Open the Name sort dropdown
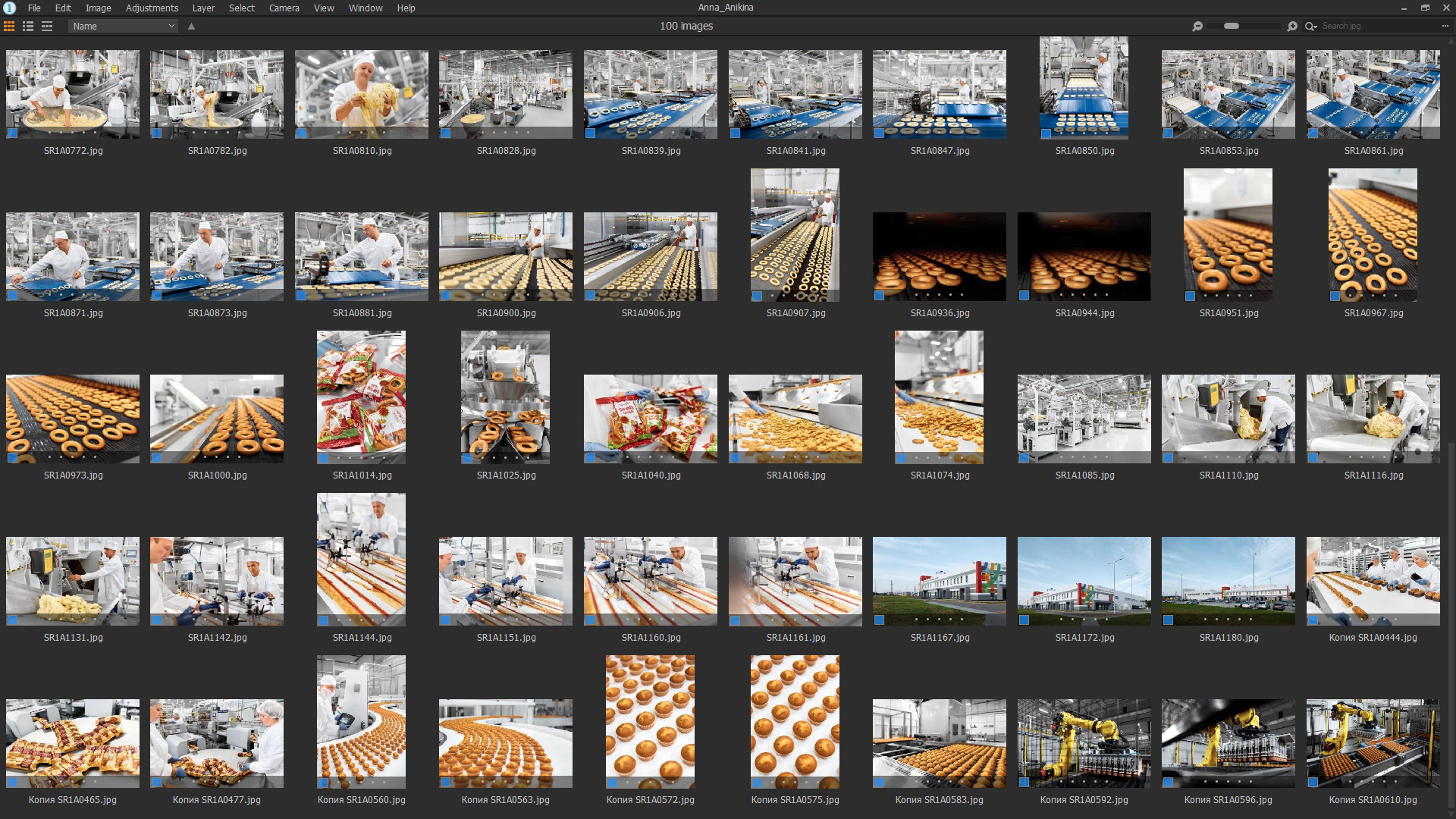 123,26
